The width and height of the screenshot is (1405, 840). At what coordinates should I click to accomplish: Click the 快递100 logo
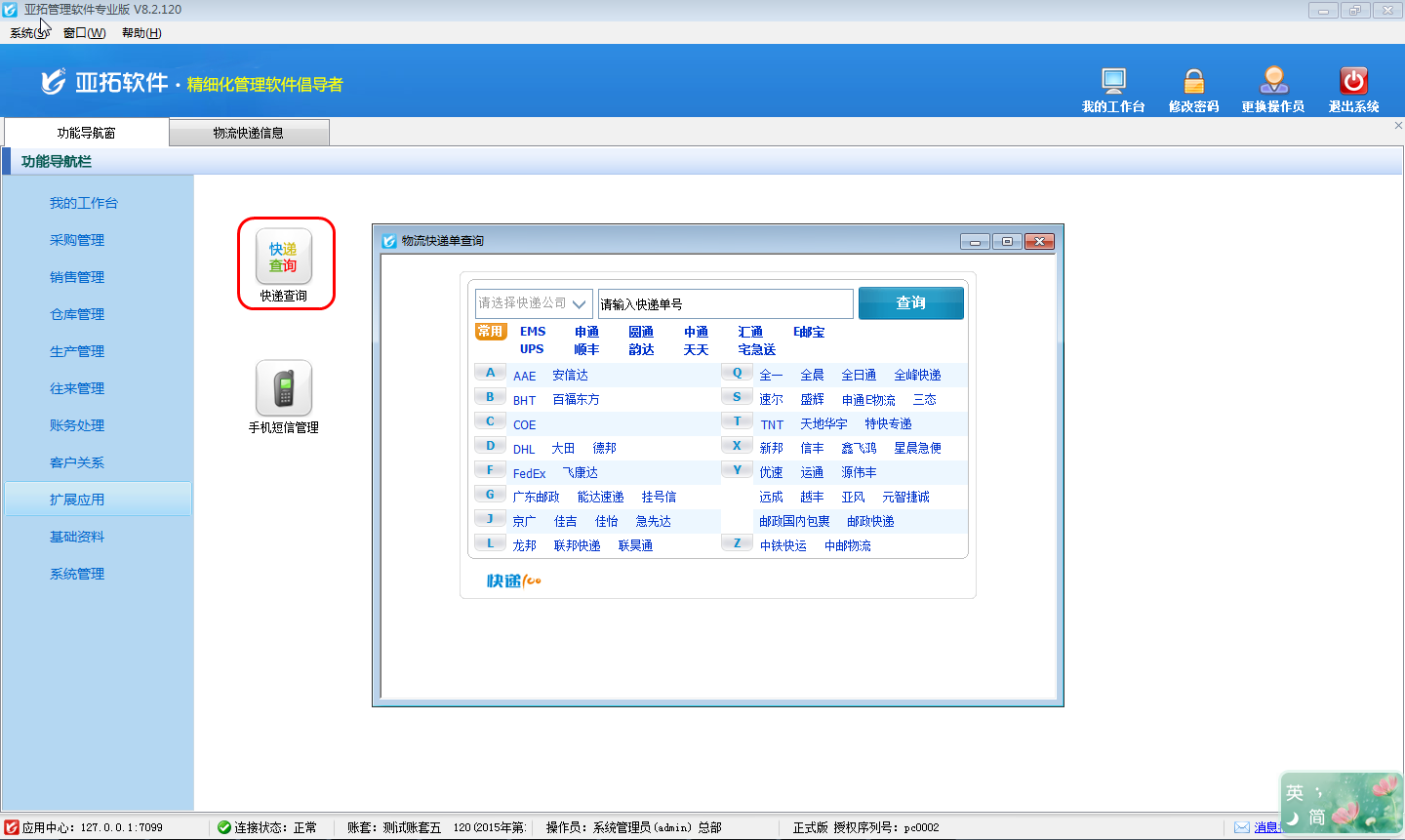pos(513,581)
